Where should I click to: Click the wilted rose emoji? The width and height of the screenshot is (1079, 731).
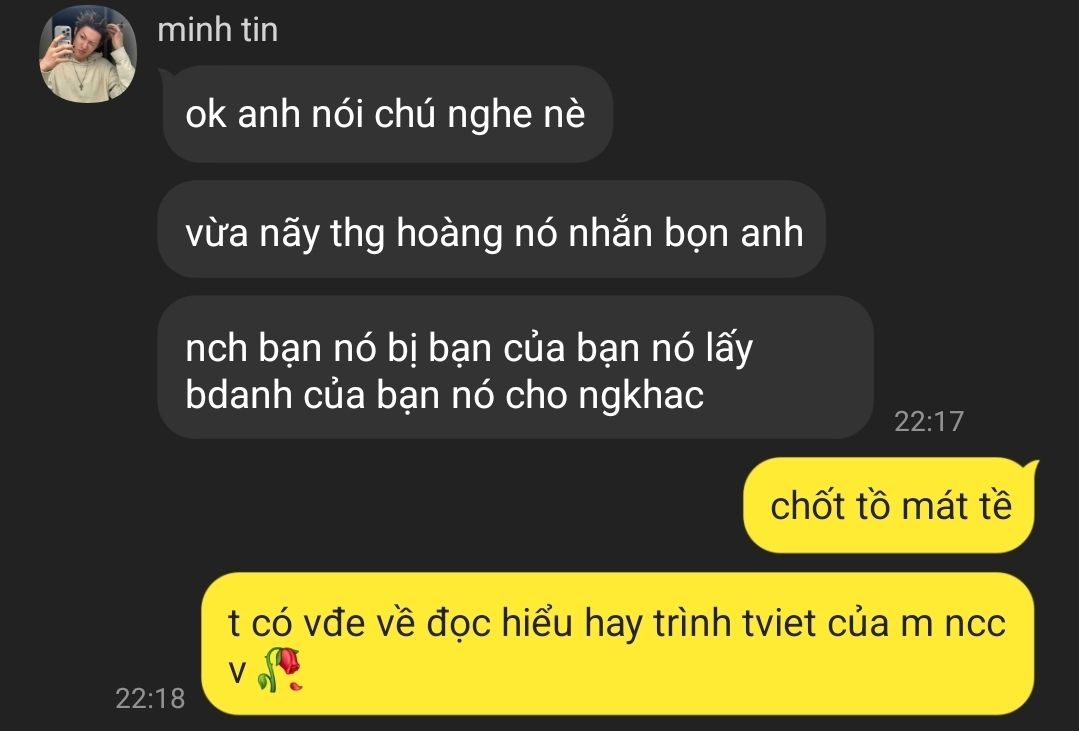coord(280,669)
